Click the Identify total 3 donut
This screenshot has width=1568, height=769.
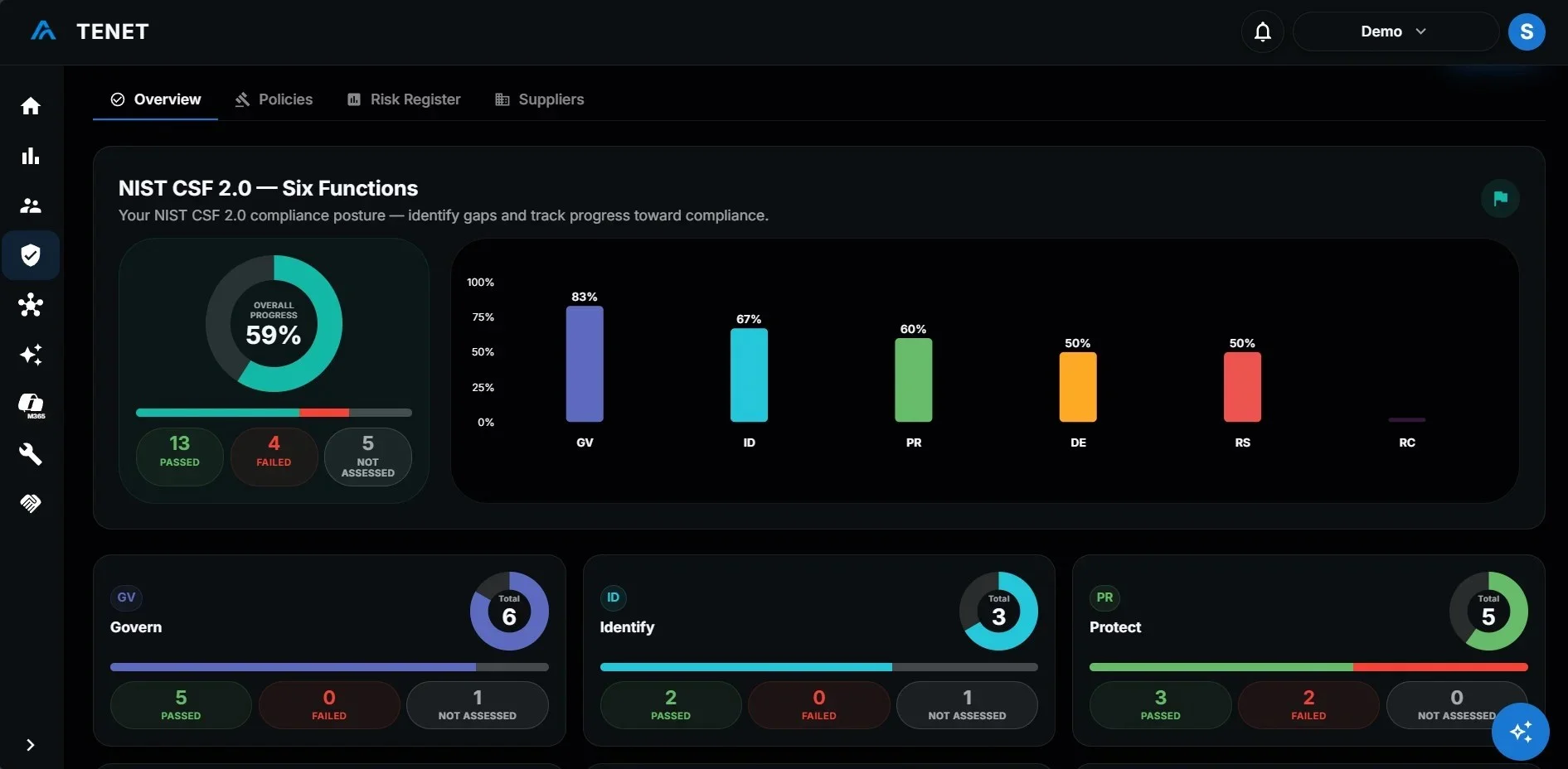tap(998, 611)
